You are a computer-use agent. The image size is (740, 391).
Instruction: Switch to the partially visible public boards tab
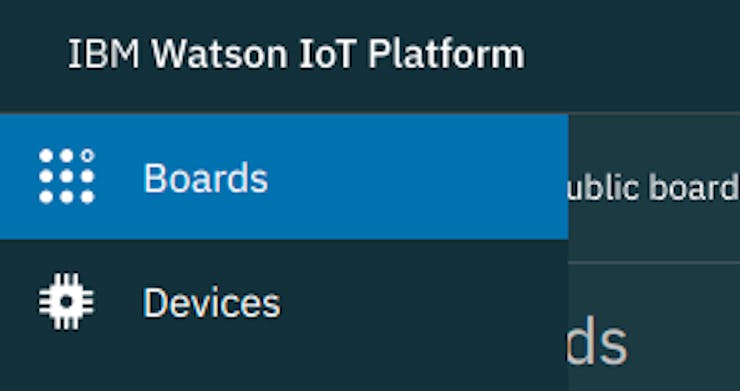(654, 187)
